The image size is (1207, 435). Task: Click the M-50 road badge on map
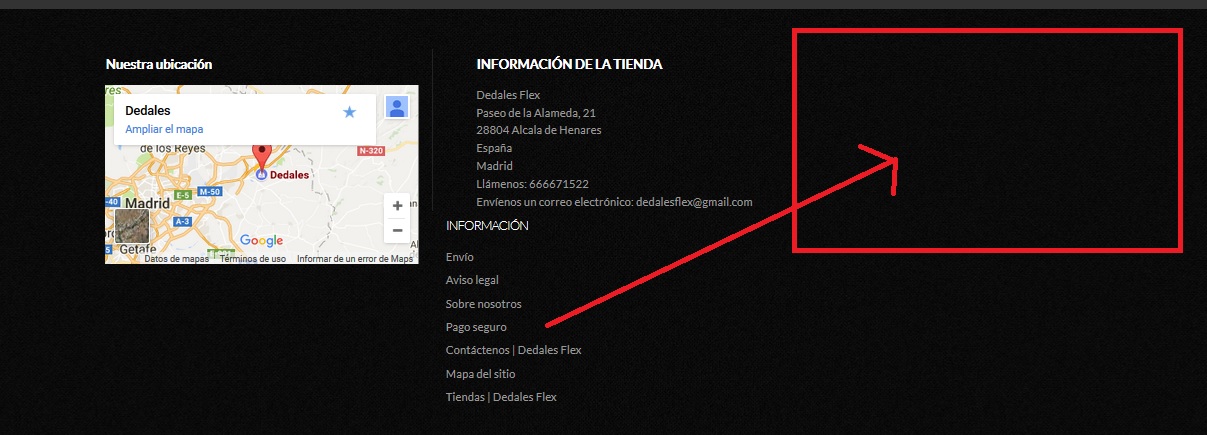coord(209,191)
